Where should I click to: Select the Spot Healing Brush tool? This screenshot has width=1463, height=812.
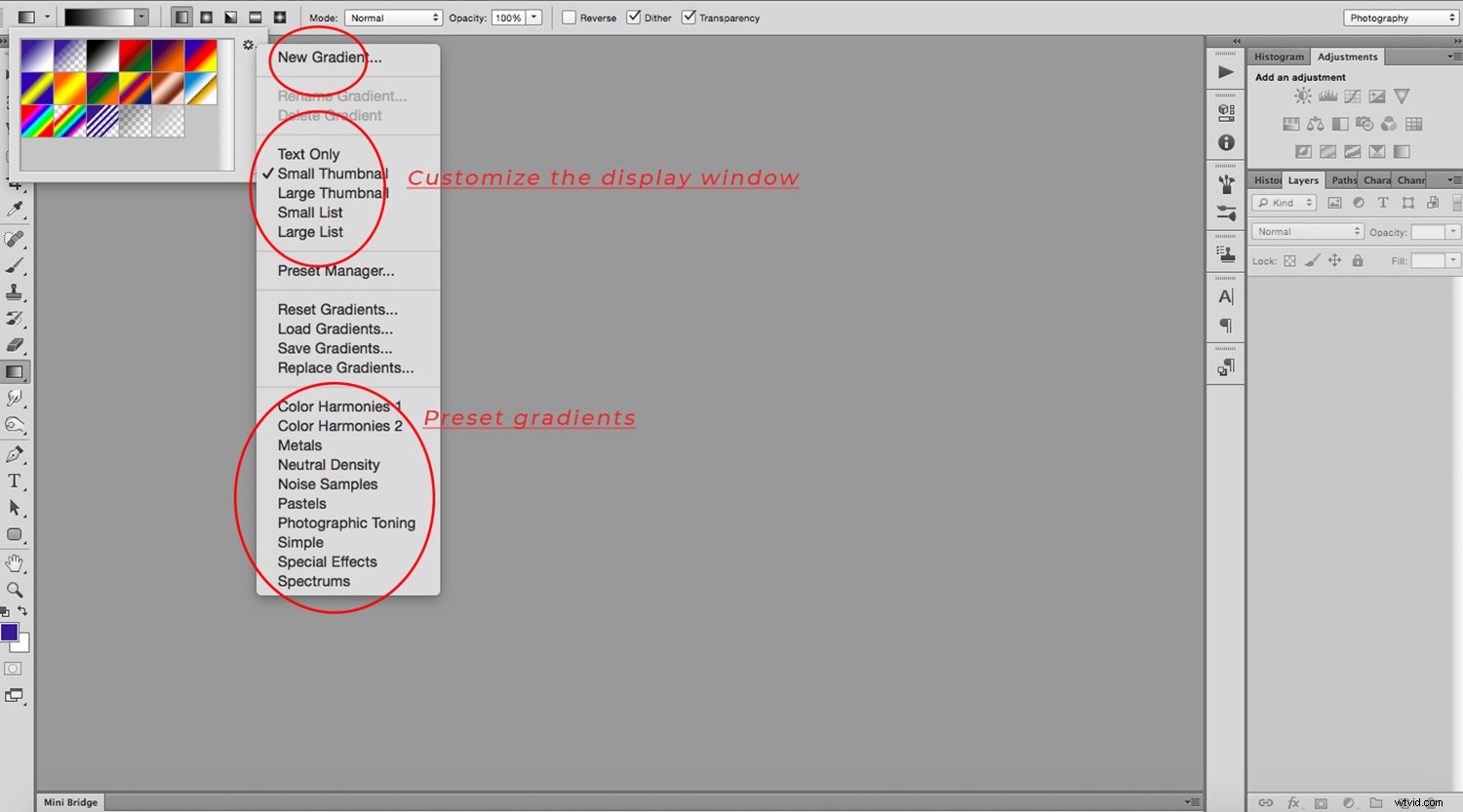[x=15, y=239]
